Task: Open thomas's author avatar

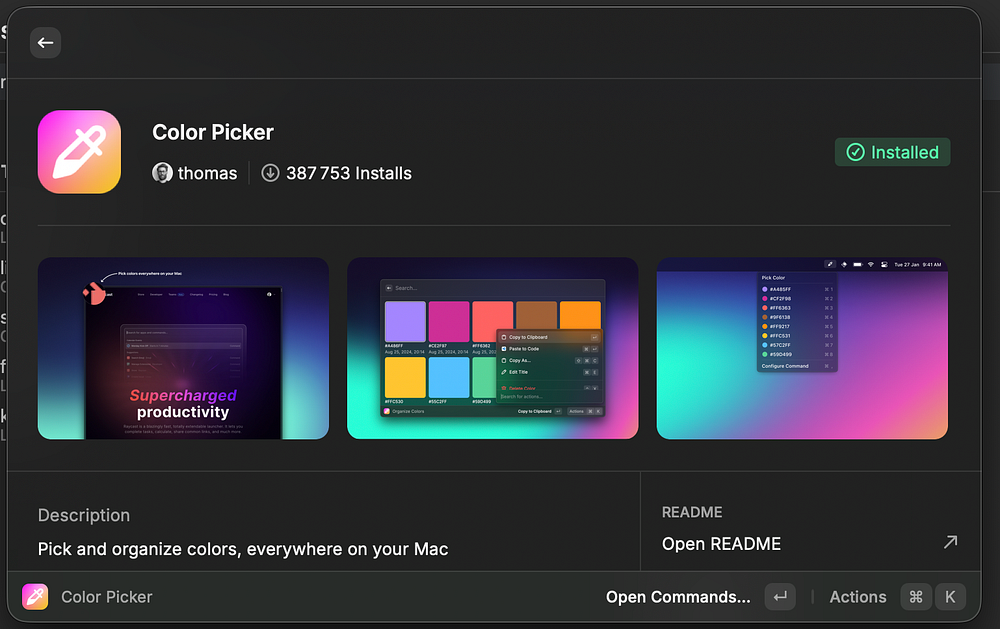Action: tap(162, 173)
